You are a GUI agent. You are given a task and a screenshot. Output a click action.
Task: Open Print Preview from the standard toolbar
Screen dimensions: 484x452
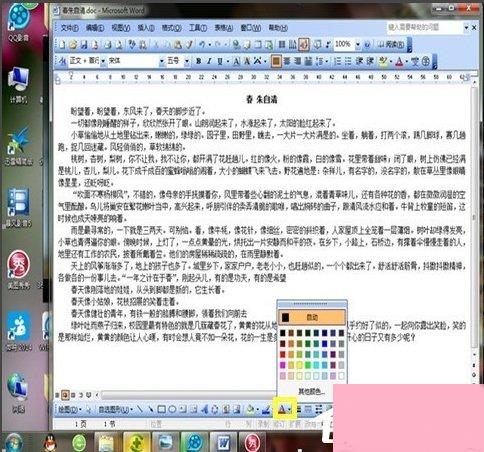[119, 45]
